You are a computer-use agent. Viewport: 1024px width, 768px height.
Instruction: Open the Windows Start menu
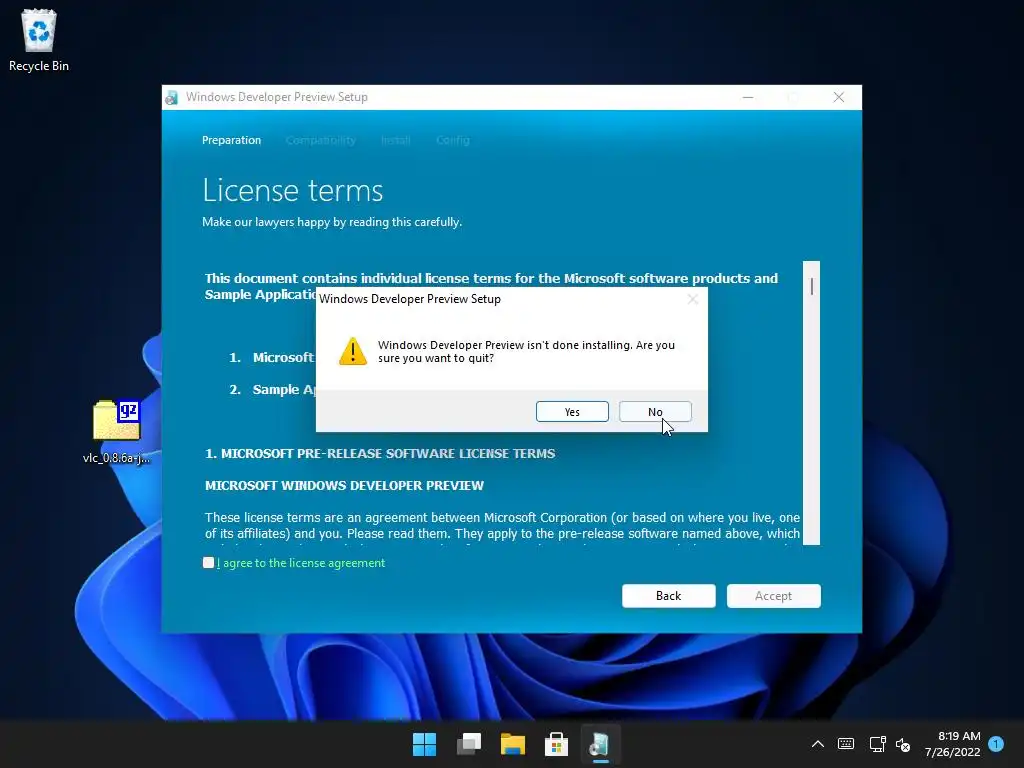(424, 744)
